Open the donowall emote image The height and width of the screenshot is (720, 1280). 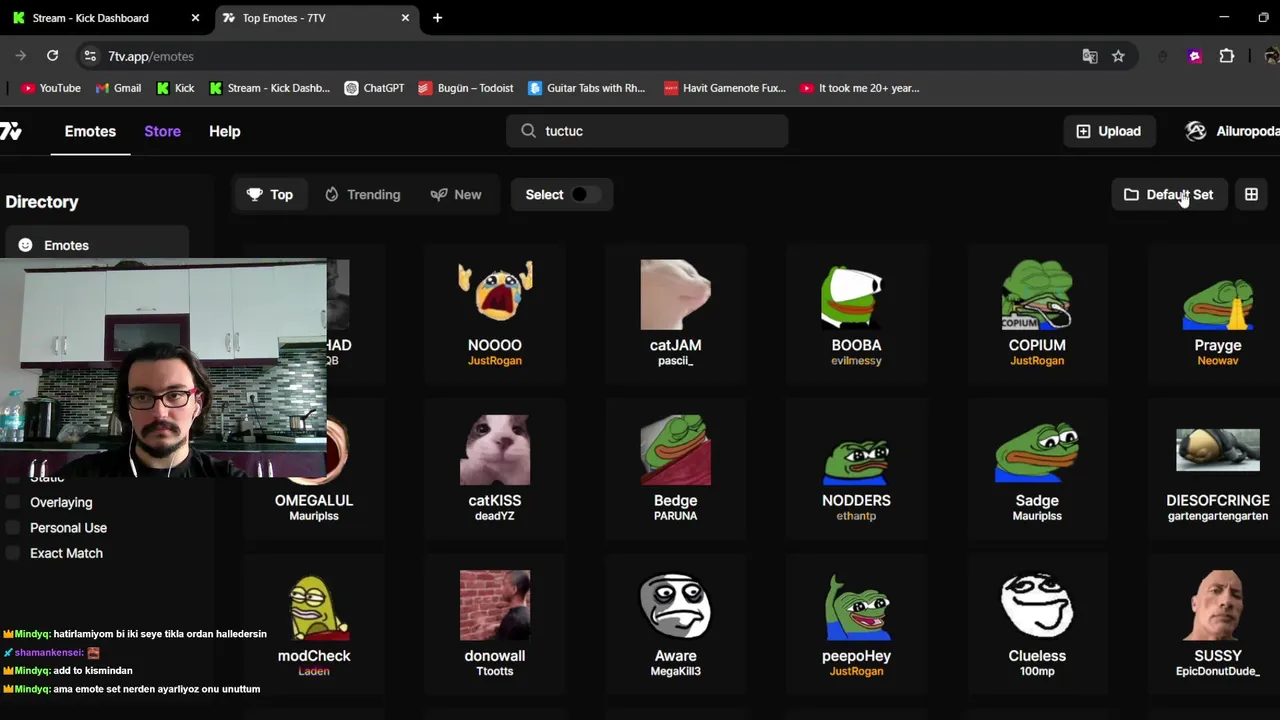pyautogui.click(x=495, y=605)
